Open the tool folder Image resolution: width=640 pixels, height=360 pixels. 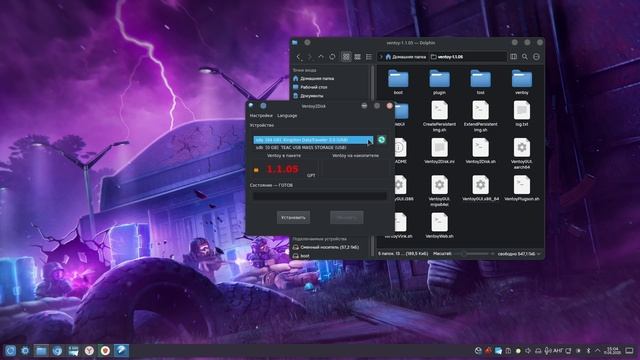point(480,82)
